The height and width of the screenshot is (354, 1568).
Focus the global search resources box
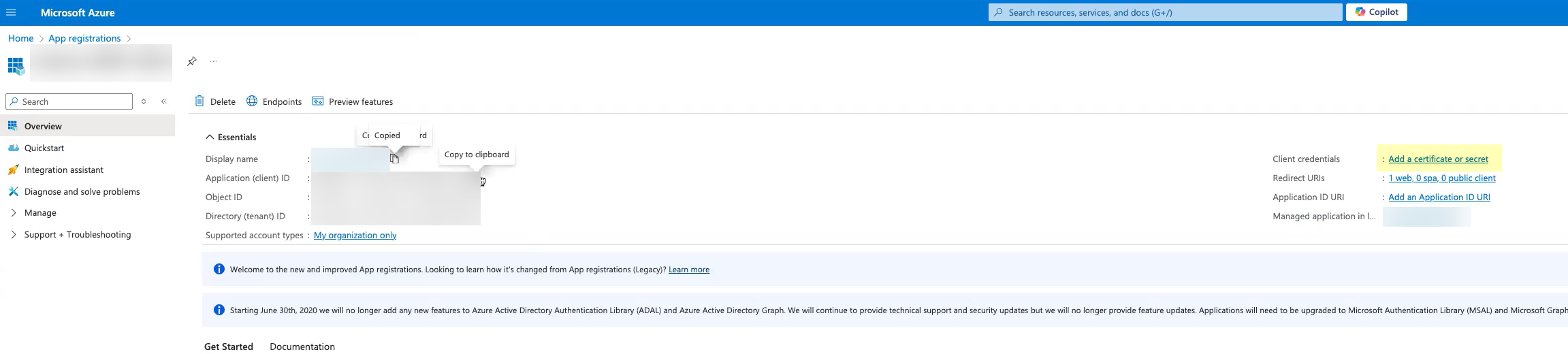[1165, 12]
